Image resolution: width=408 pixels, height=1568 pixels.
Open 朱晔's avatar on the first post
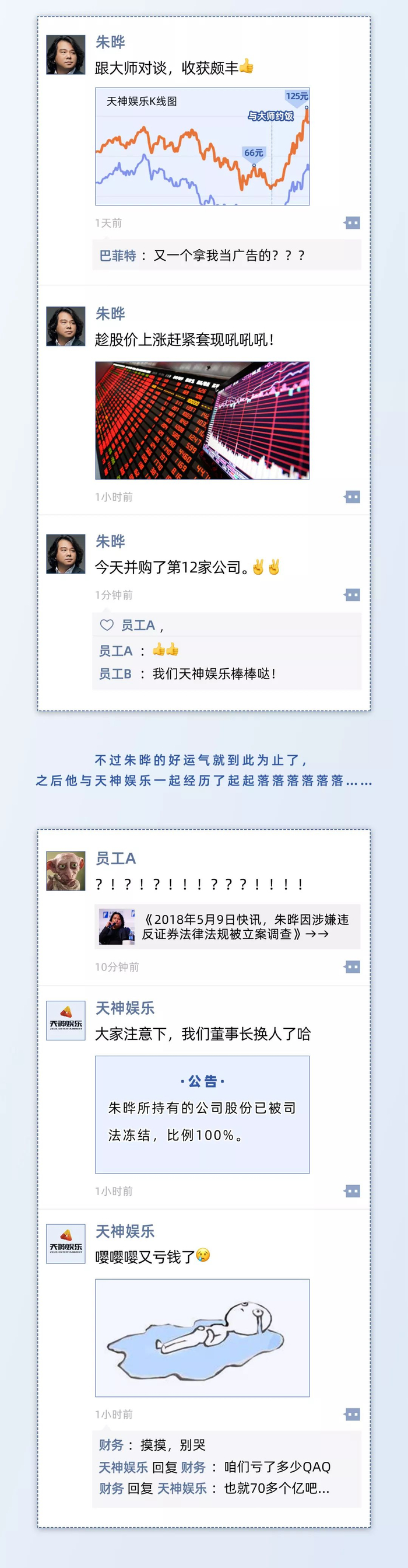tap(66, 55)
